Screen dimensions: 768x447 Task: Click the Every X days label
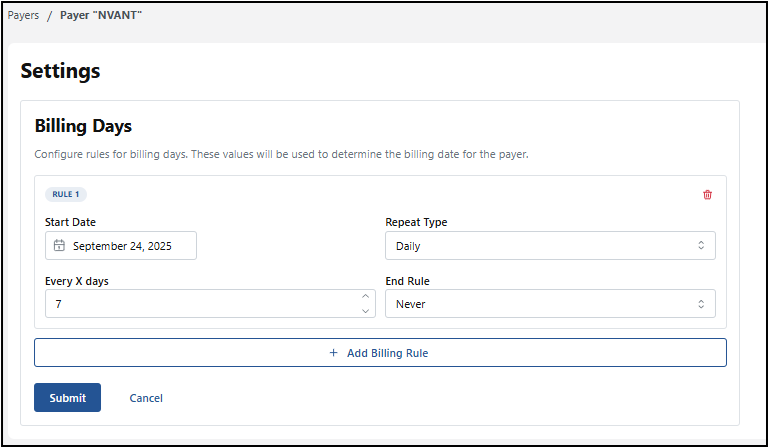click(x=77, y=281)
